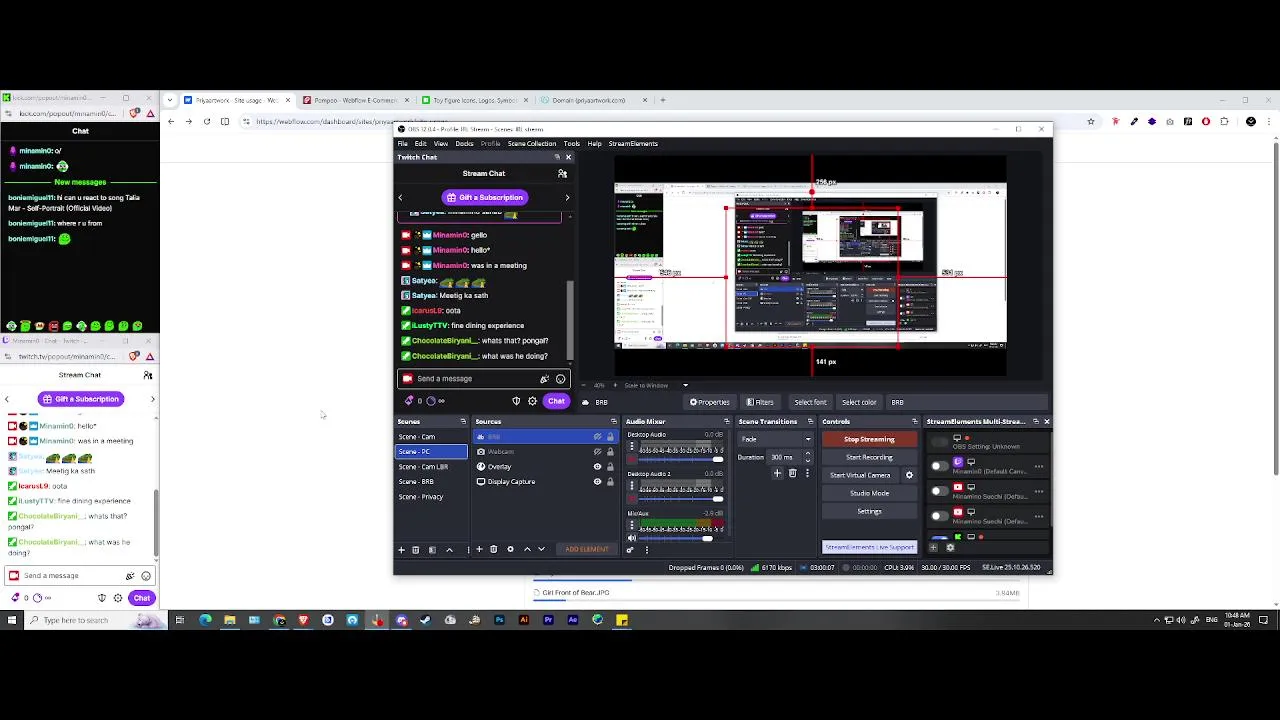The height and width of the screenshot is (720, 1280).
Task: Open source Properties button
Action: [x=710, y=402]
